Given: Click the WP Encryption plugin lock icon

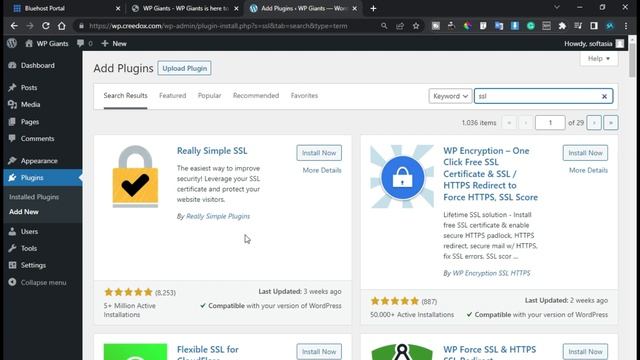Looking at the screenshot, I should click(402, 177).
